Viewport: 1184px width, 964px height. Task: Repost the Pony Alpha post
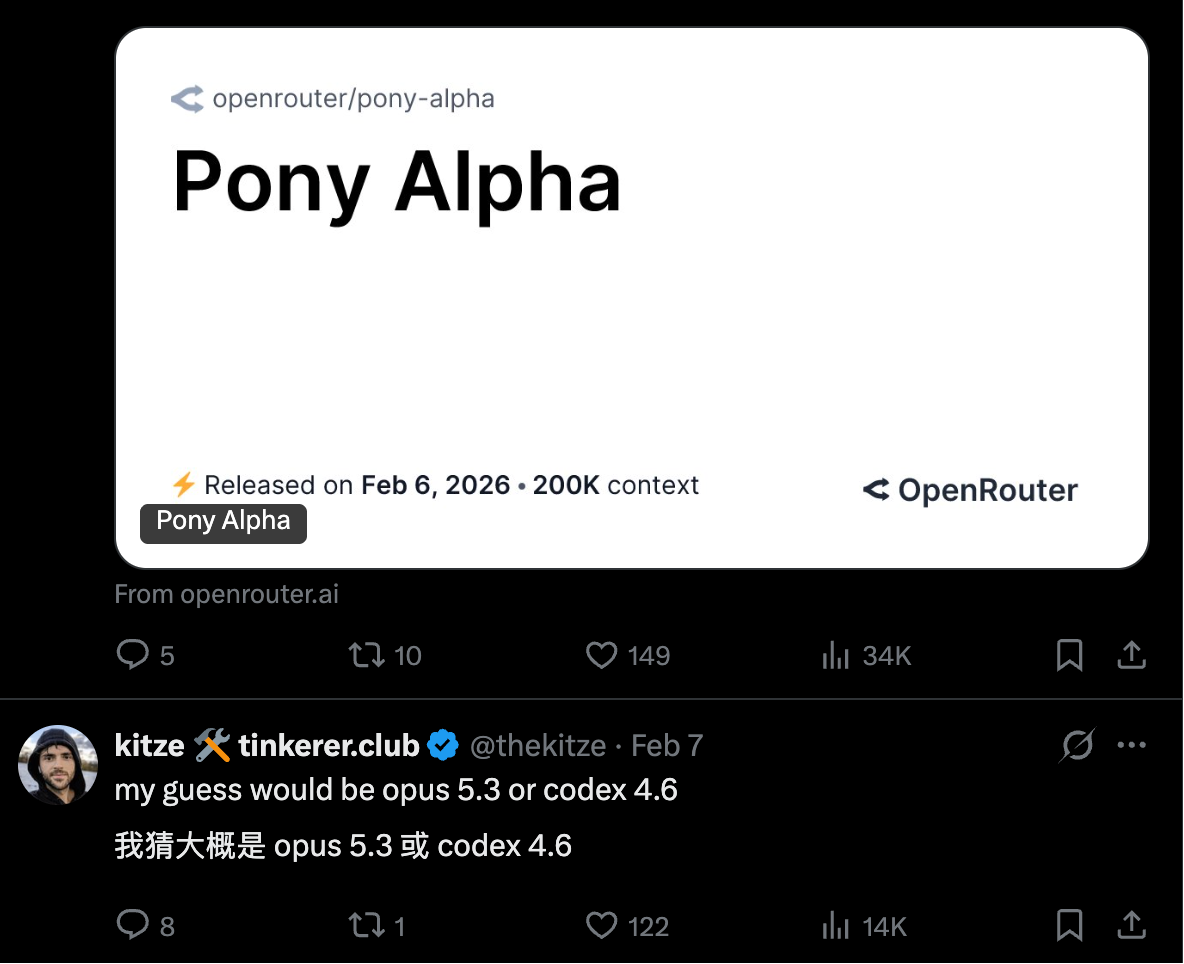click(x=366, y=655)
